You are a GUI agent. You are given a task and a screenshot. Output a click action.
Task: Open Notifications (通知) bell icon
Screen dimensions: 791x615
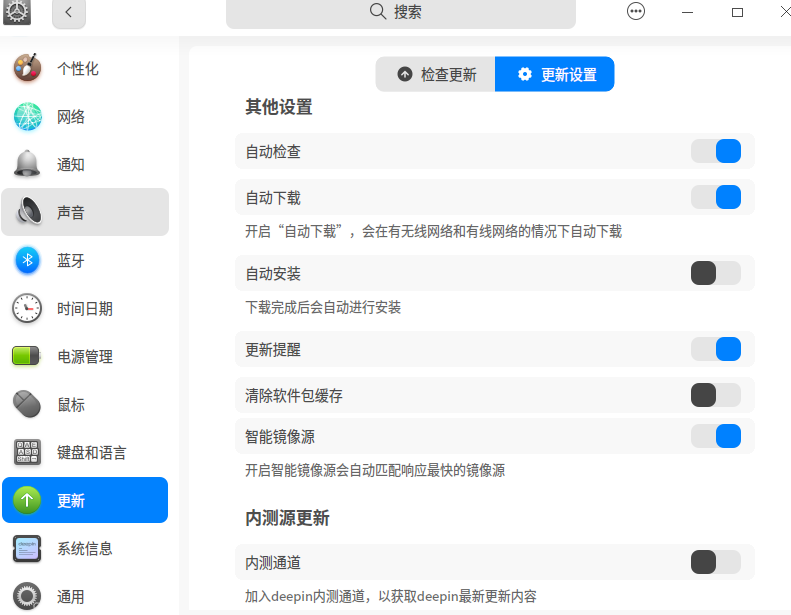pyautogui.click(x=27, y=164)
